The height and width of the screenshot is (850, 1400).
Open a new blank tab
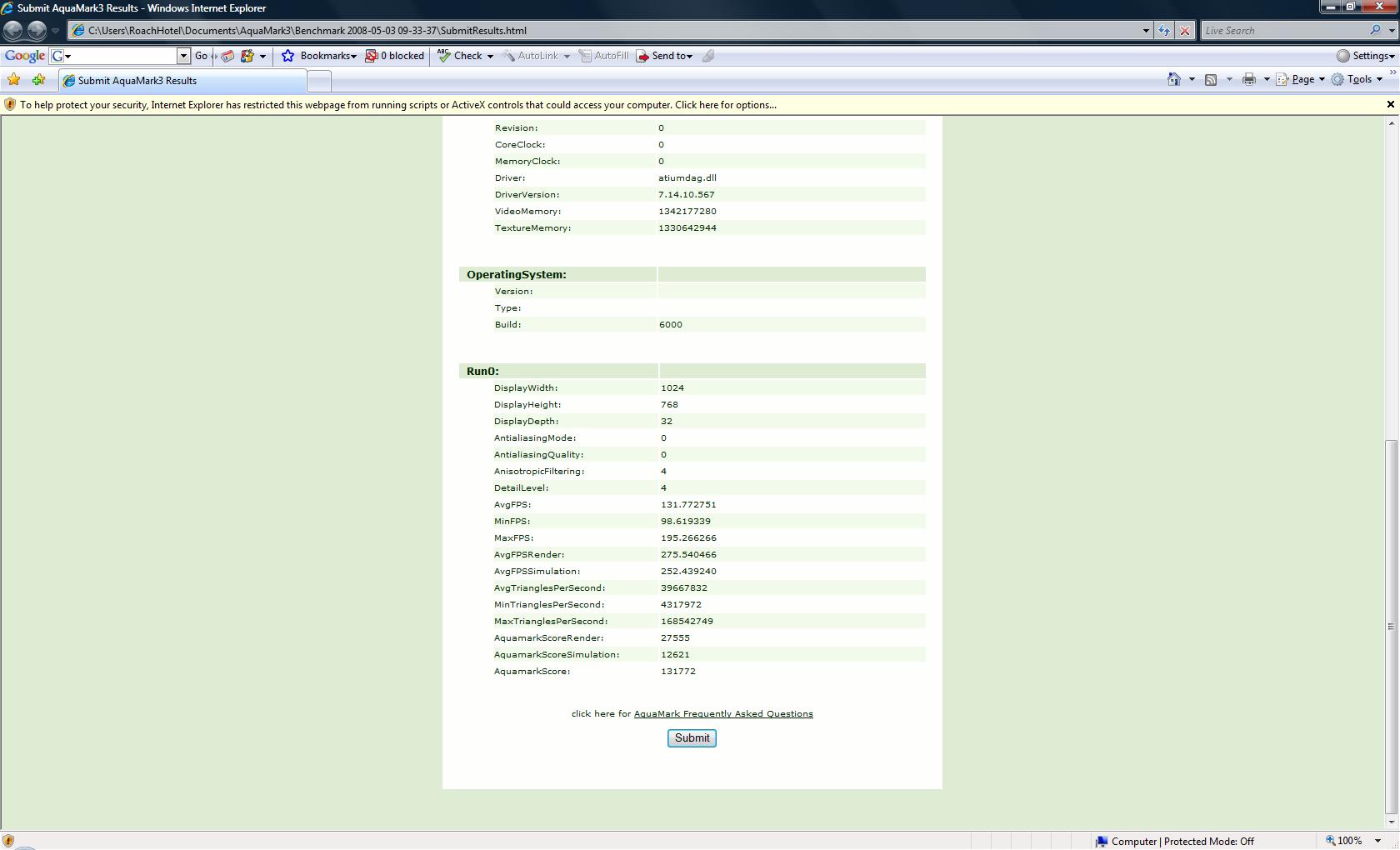click(x=319, y=81)
